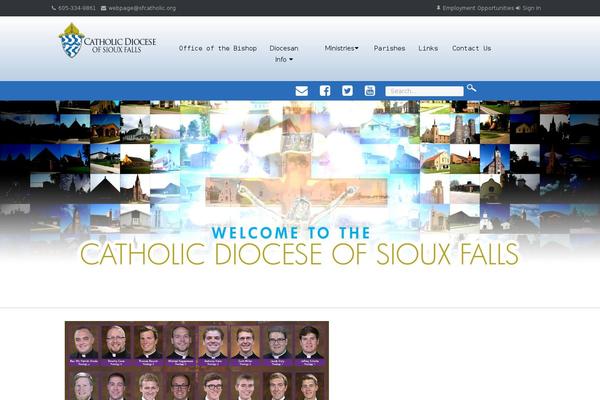This screenshot has width=600, height=400.
Task: Expand the Ministries dropdown menu
Action: tap(341, 48)
